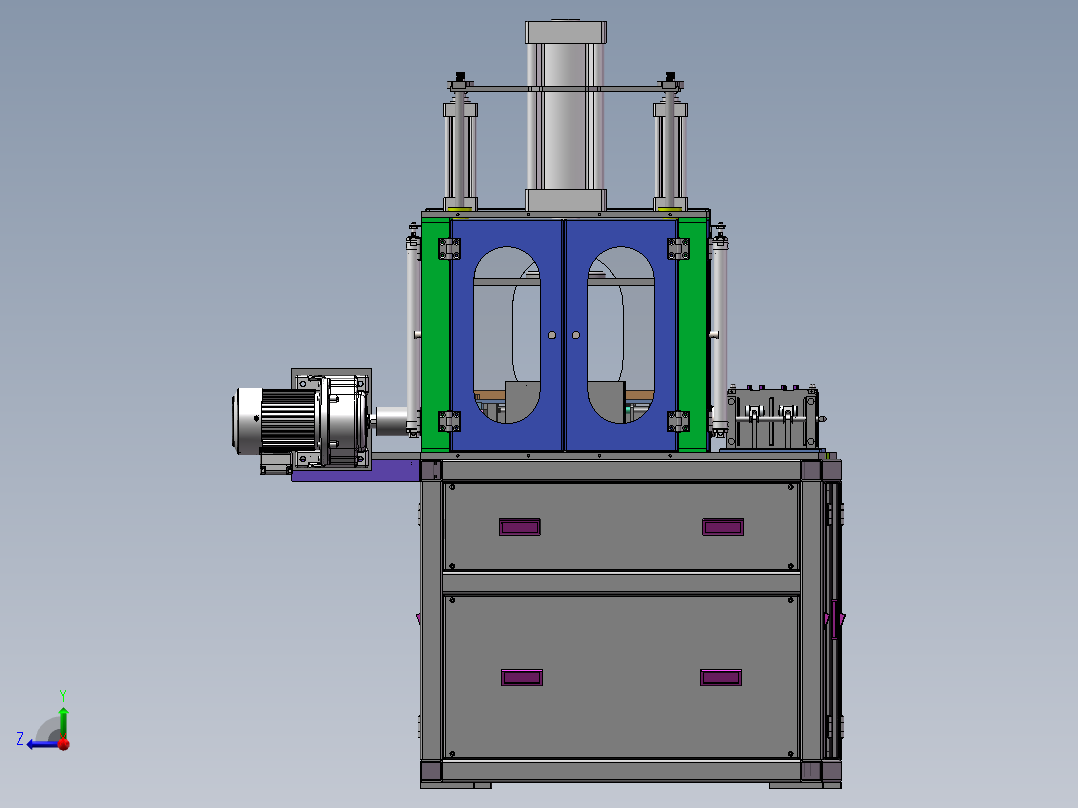Viewport: 1078px width, 808px height.
Task: Click the left door's round knob
Action: [552, 335]
